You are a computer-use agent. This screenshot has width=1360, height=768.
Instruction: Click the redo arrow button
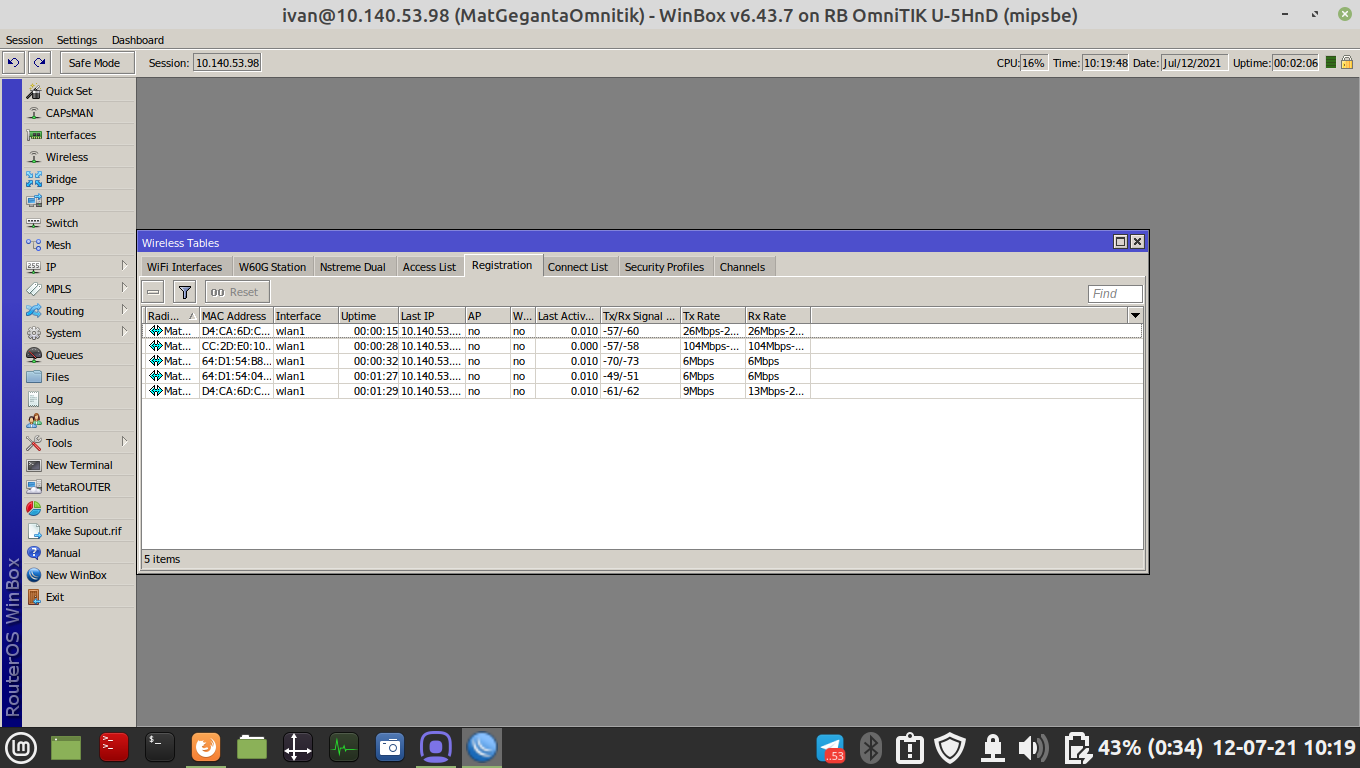[39, 62]
